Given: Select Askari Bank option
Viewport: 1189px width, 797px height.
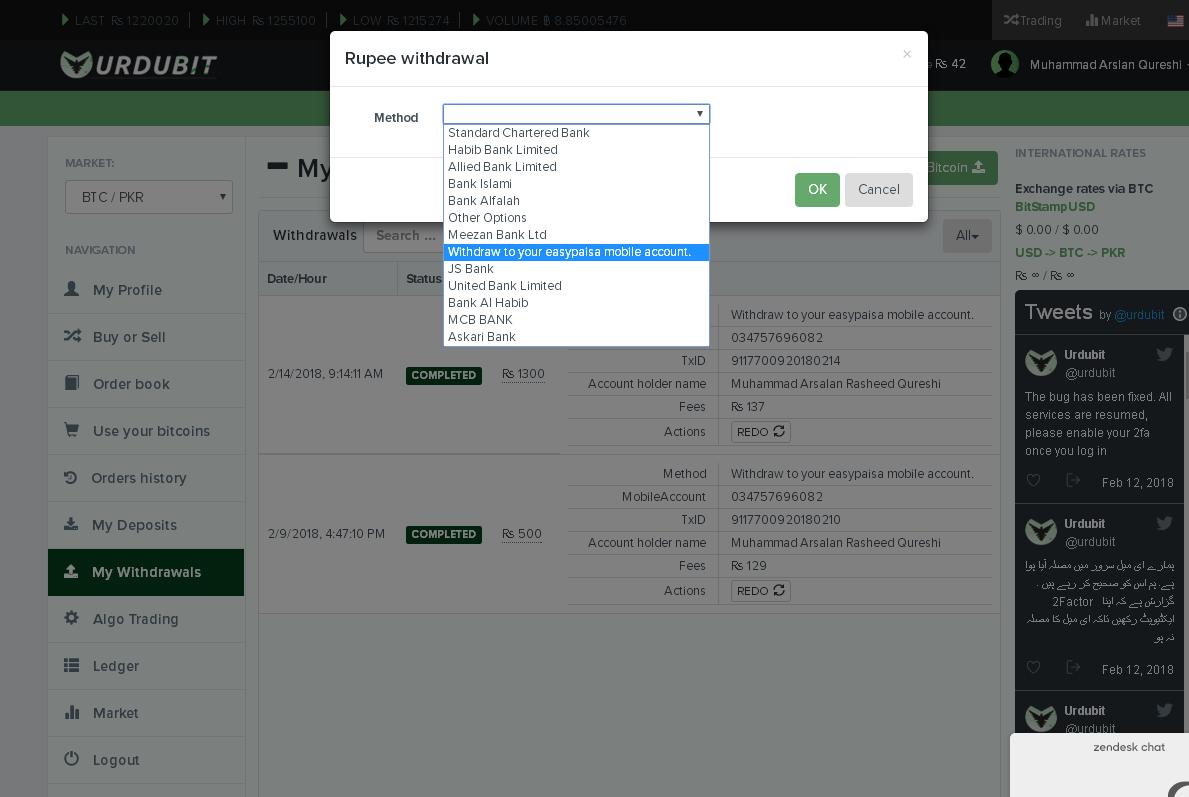Looking at the screenshot, I should pyautogui.click(x=576, y=337).
